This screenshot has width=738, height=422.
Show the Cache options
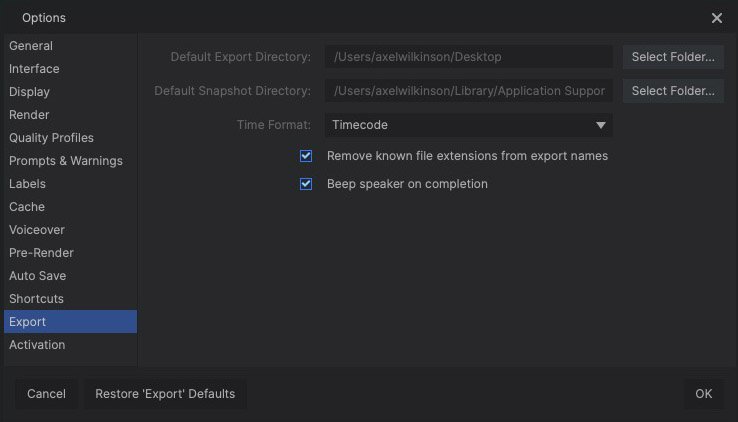tap(27, 207)
